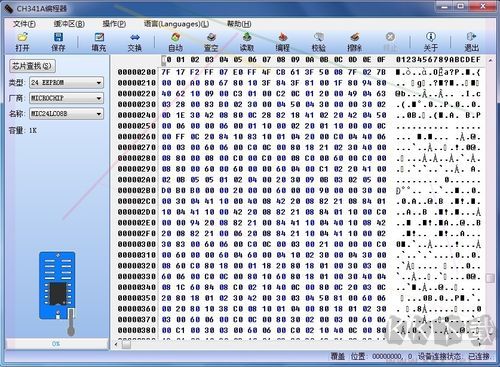Image resolution: width=500 pixels, height=367 pixels.
Task: Click the hex view vertical scrollbar thumb
Action: pos(490,278)
